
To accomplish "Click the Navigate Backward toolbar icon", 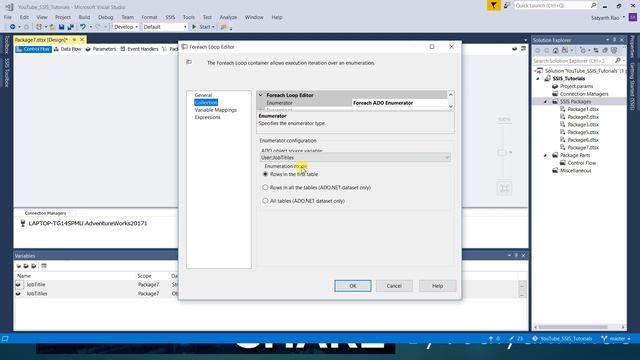I will (13, 27).
